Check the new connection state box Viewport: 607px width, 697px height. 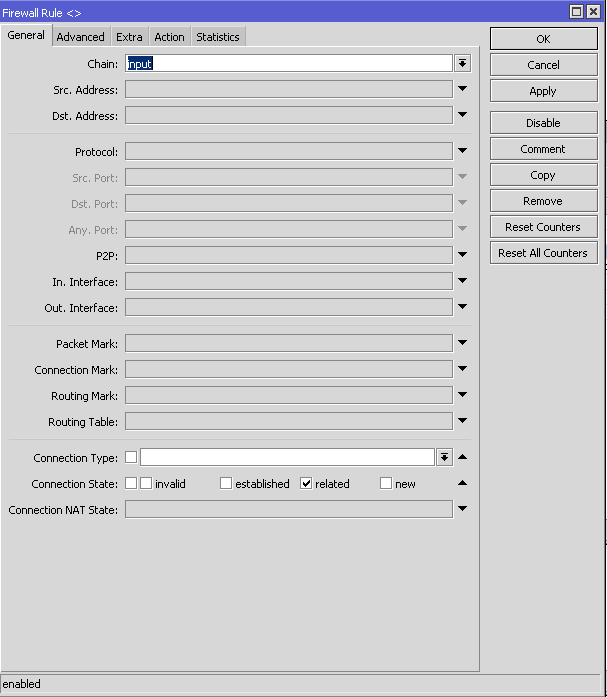click(x=386, y=484)
